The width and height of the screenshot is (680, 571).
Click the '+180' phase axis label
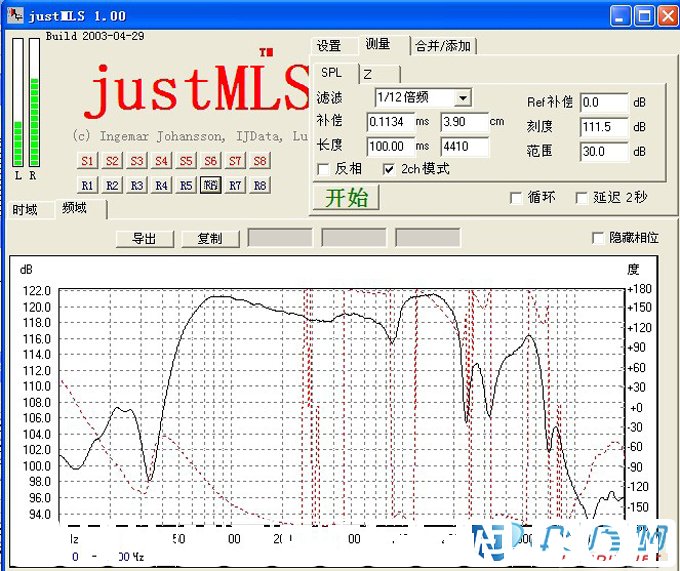(640, 289)
